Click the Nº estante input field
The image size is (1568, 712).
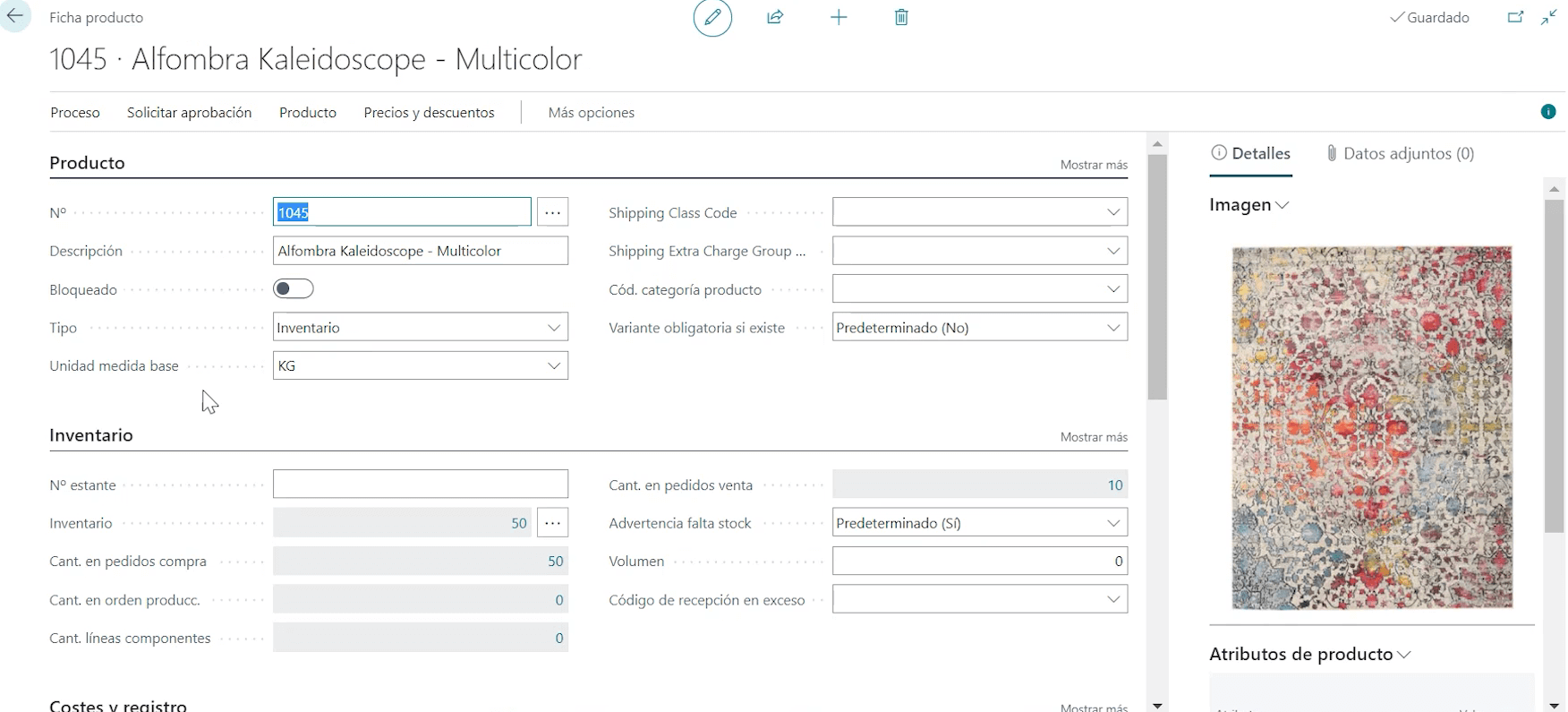coord(420,485)
